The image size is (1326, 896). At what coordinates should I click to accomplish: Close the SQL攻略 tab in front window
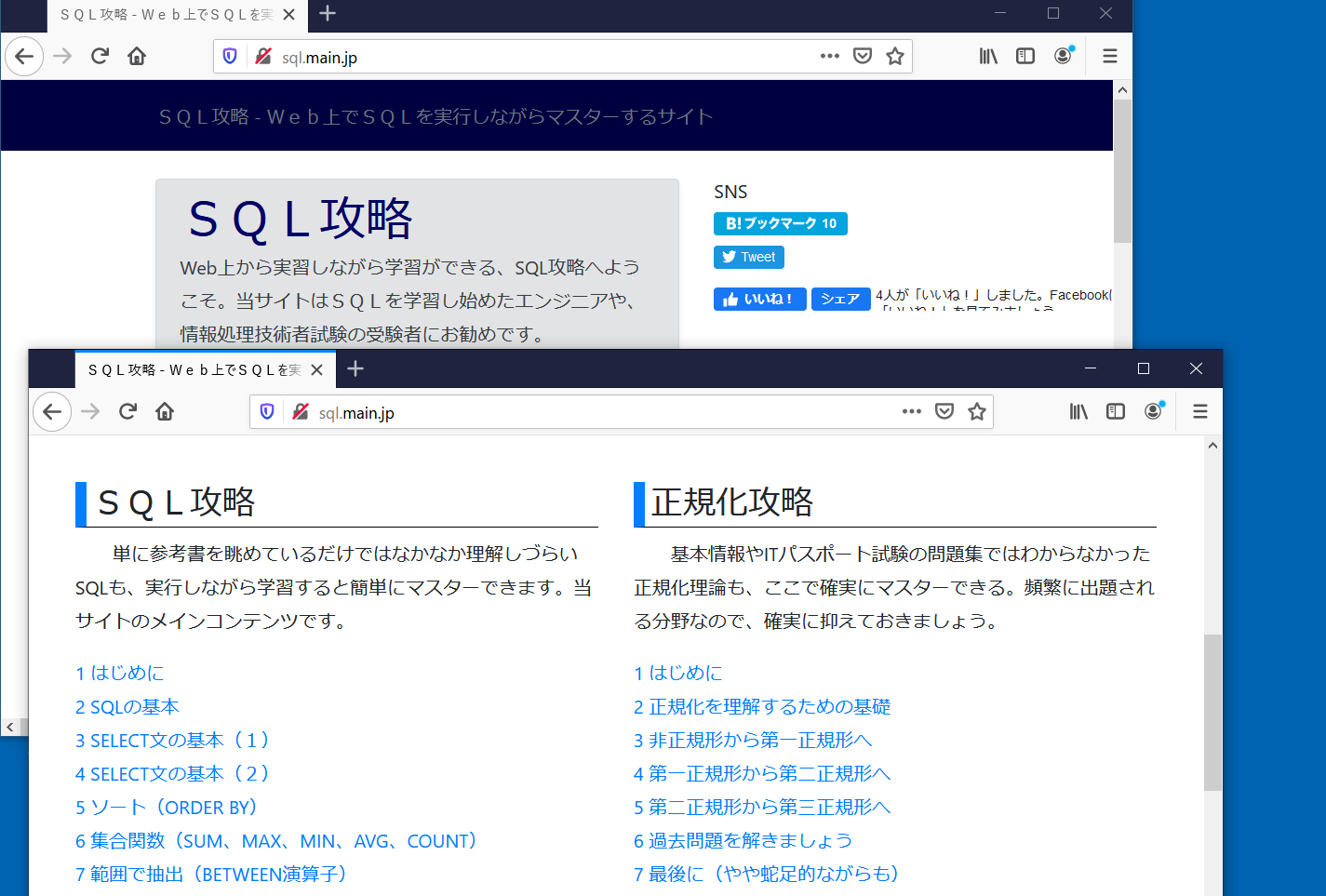[x=316, y=369]
